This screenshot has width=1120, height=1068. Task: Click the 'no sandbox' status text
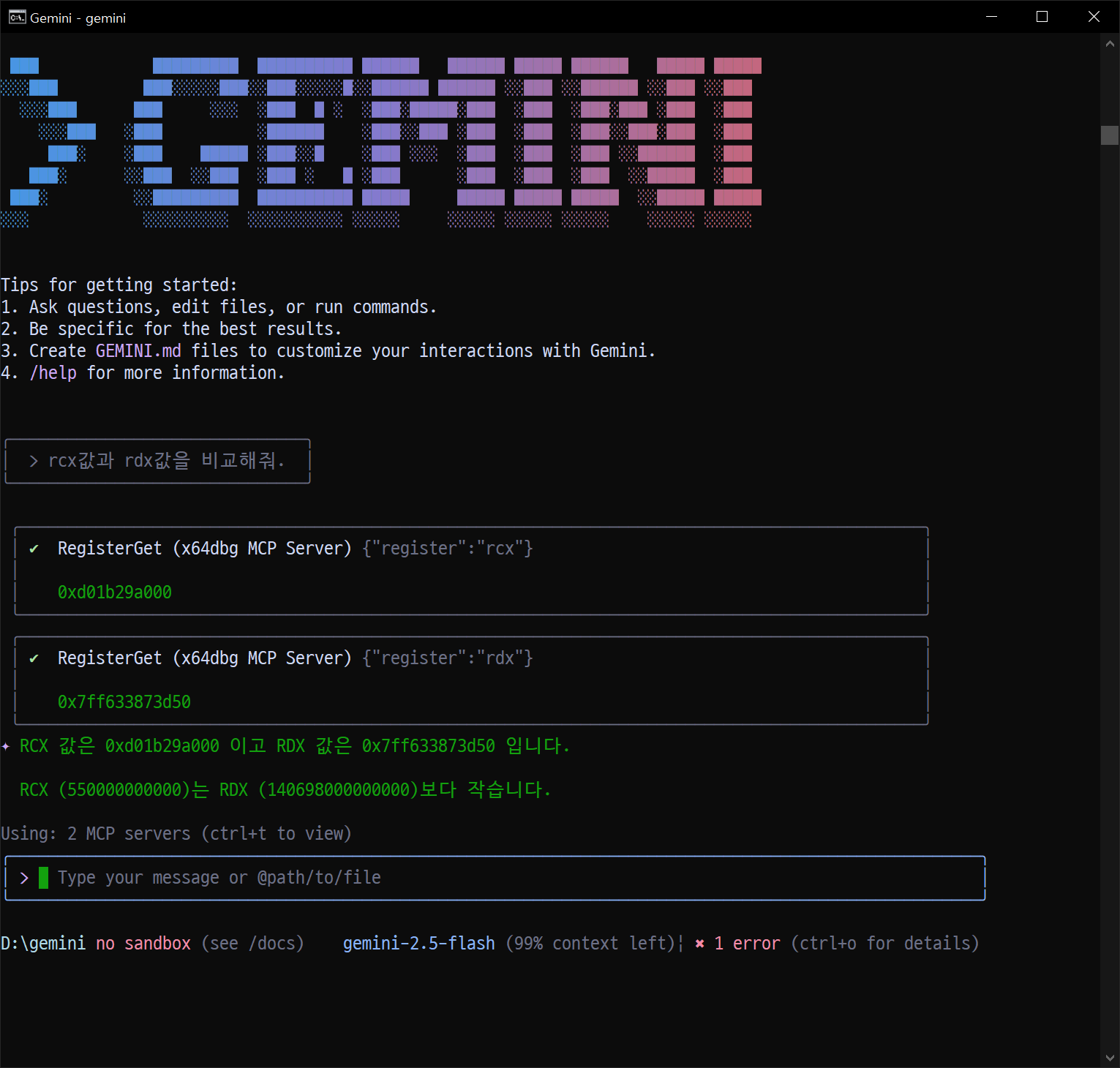143,944
